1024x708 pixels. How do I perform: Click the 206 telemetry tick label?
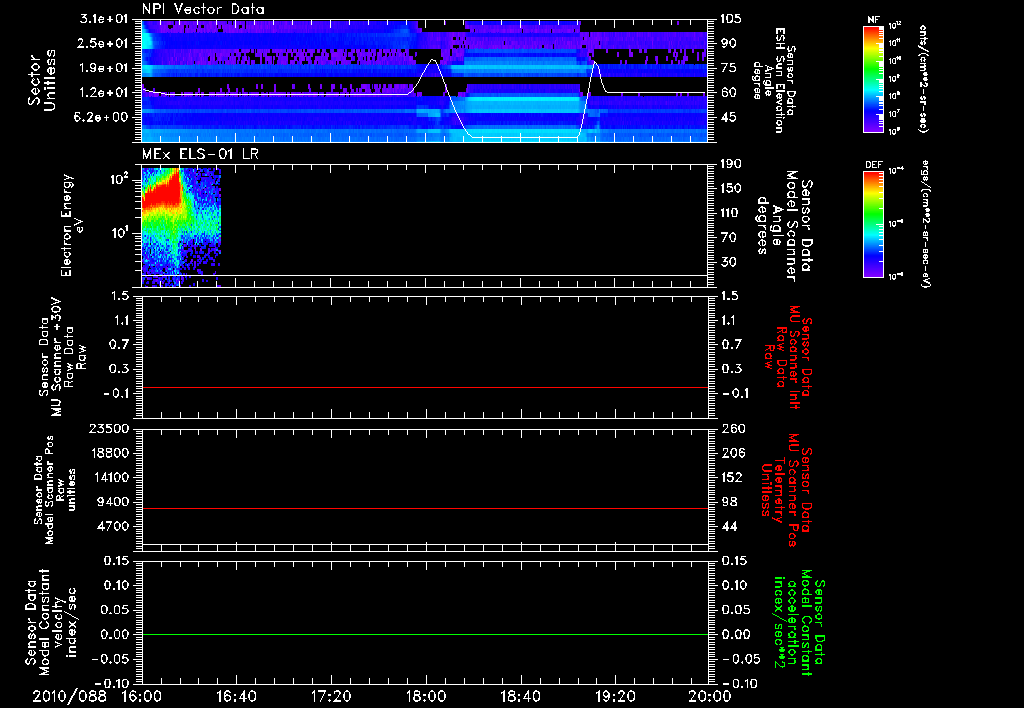(x=731, y=453)
